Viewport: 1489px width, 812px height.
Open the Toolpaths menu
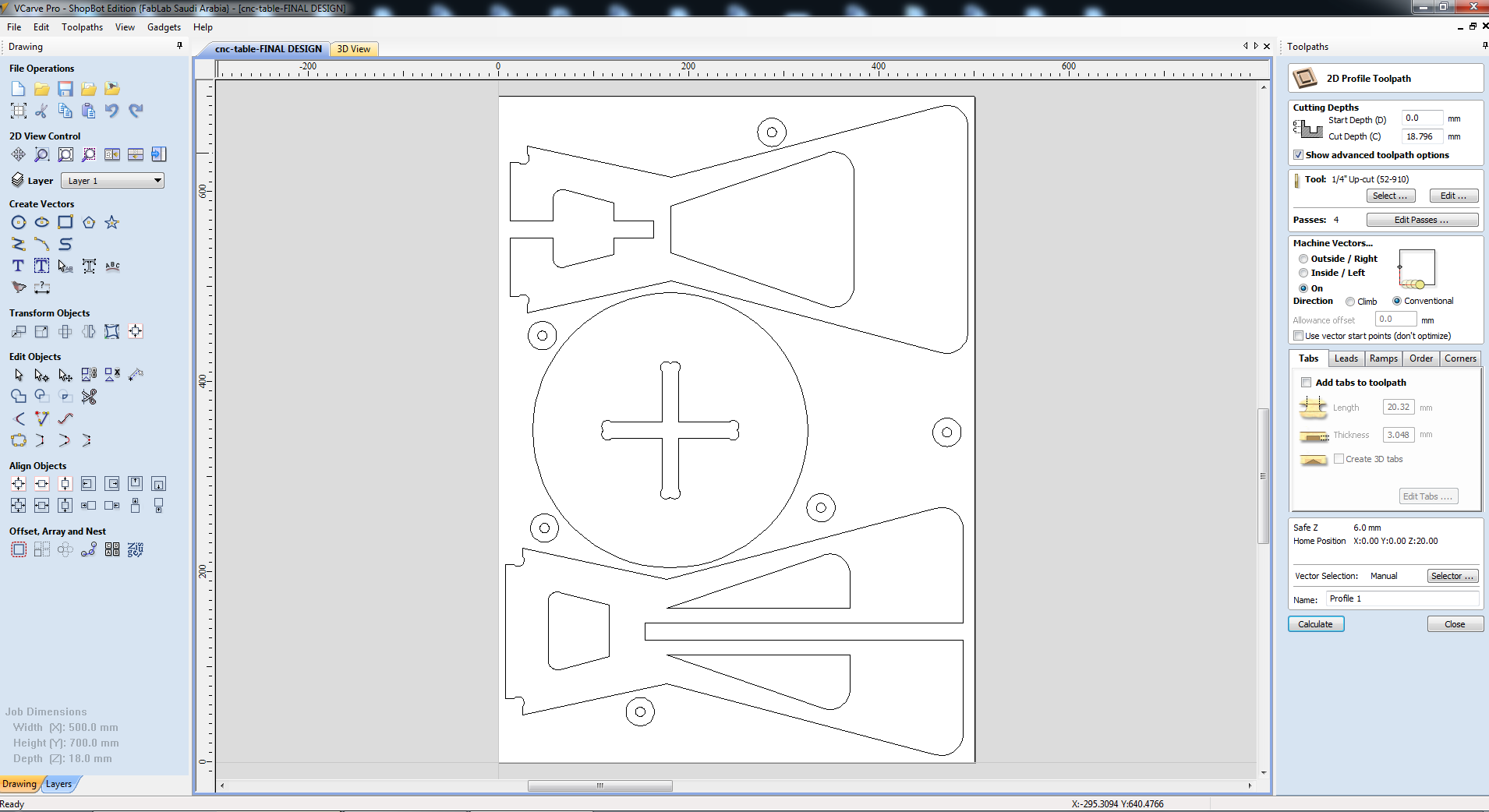82,27
